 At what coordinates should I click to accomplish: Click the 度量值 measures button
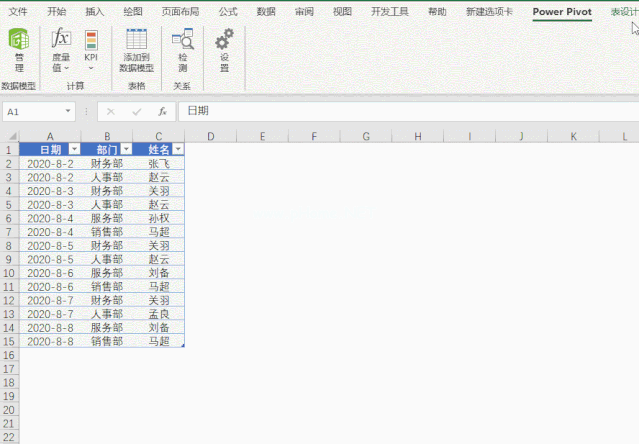point(61,49)
